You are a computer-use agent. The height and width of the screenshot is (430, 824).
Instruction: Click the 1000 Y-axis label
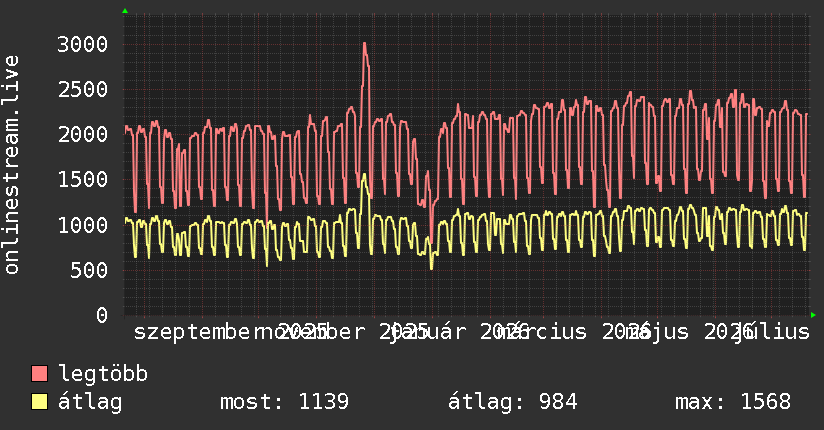(x=83, y=225)
